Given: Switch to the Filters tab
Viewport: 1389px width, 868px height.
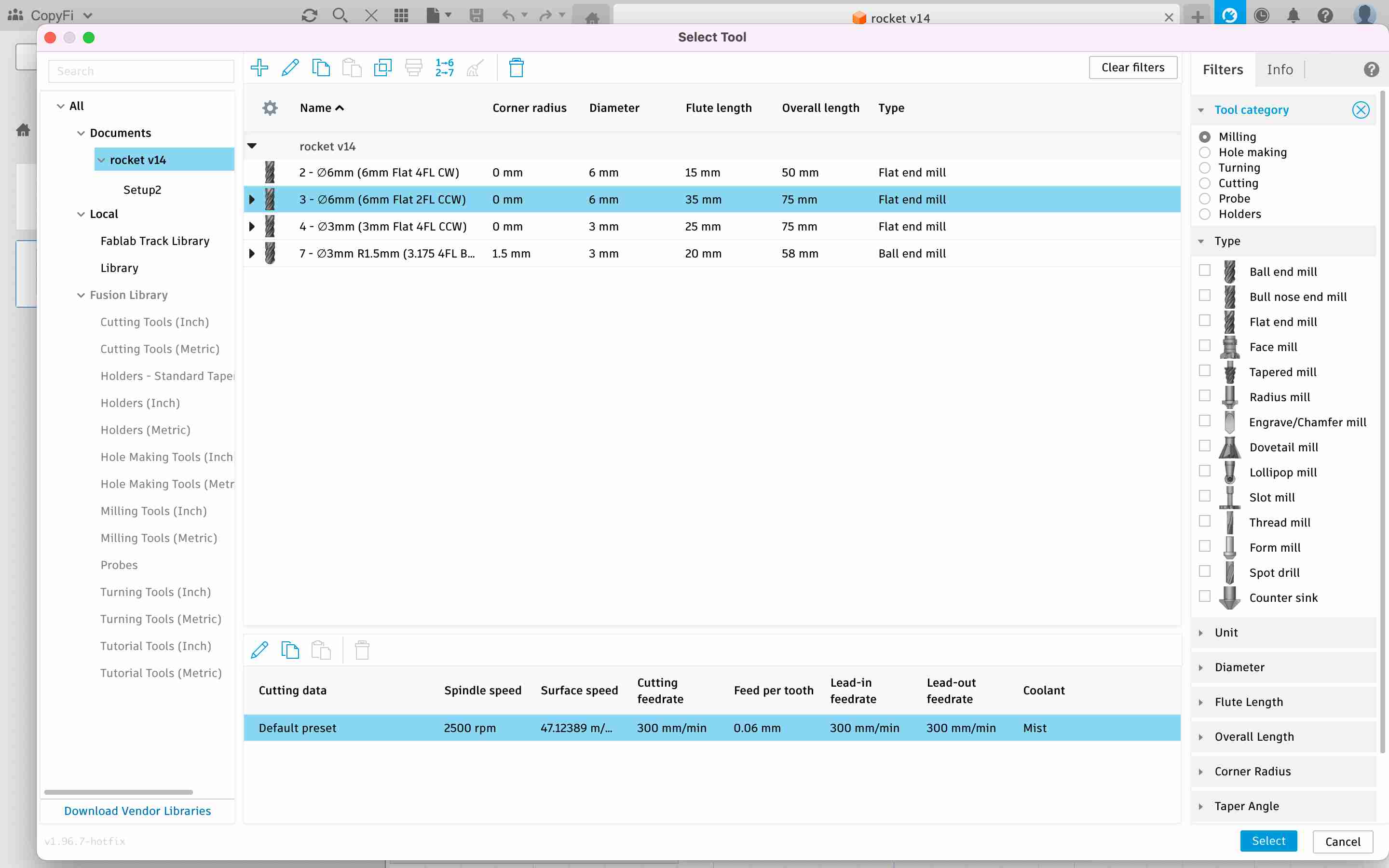Looking at the screenshot, I should pyautogui.click(x=1223, y=69).
